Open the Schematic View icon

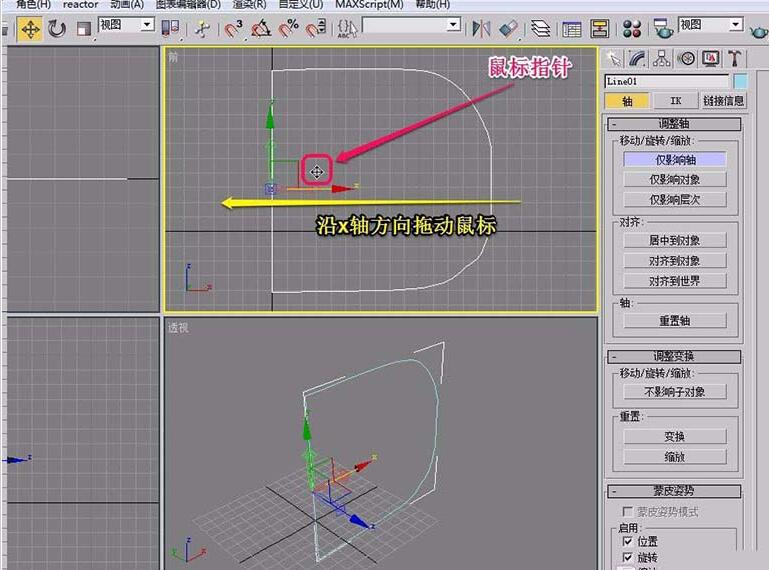click(599, 29)
